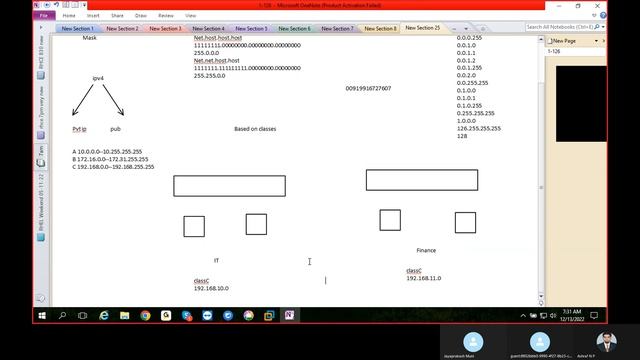The image size is (640, 360).
Task: Show hidden system tray icons
Action: pyautogui.click(x=523, y=316)
